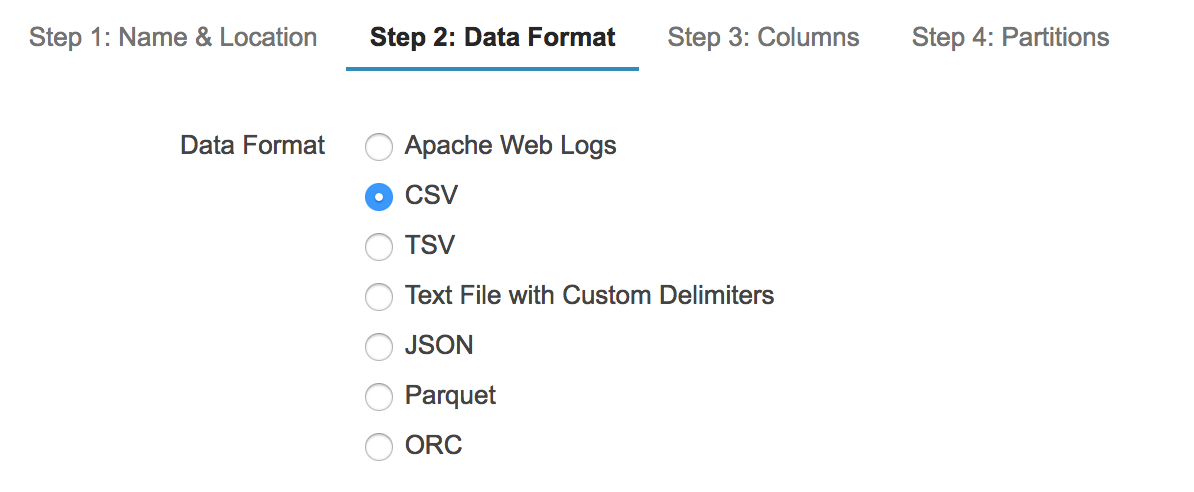Image resolution: width=1194 pixels, height=492 pixels.
Task: Pick the JSON radio button
Action: 379,347
